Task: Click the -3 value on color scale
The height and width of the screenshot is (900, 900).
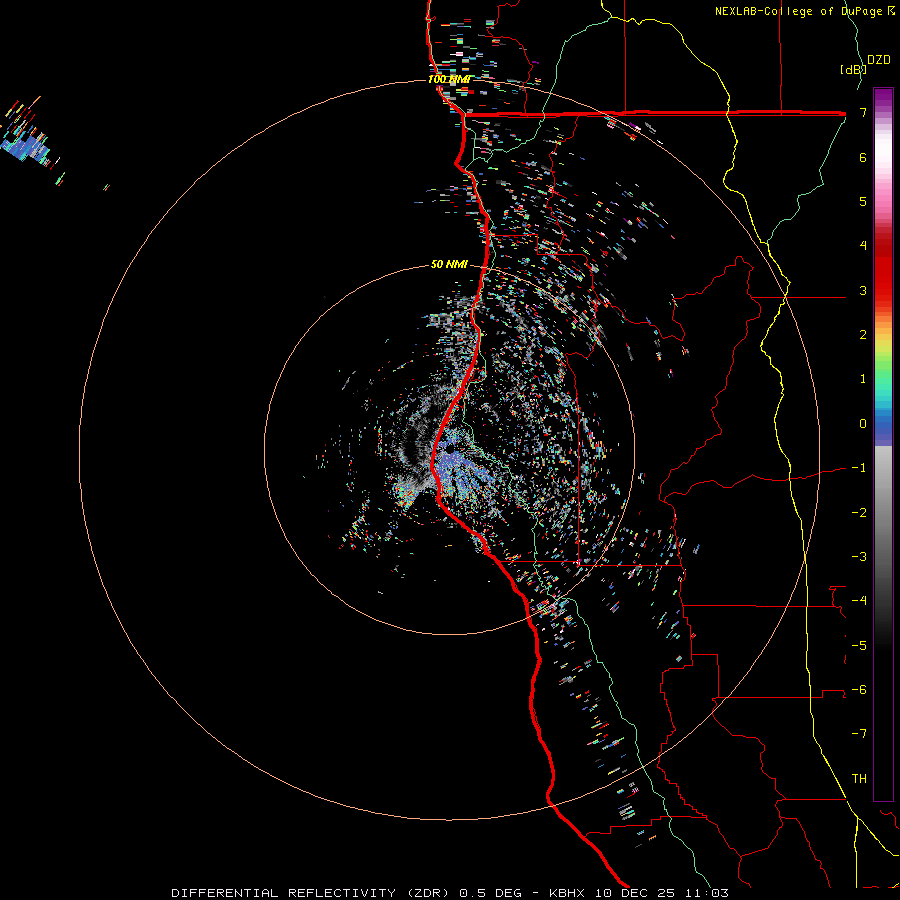Action: pos(859,557)
